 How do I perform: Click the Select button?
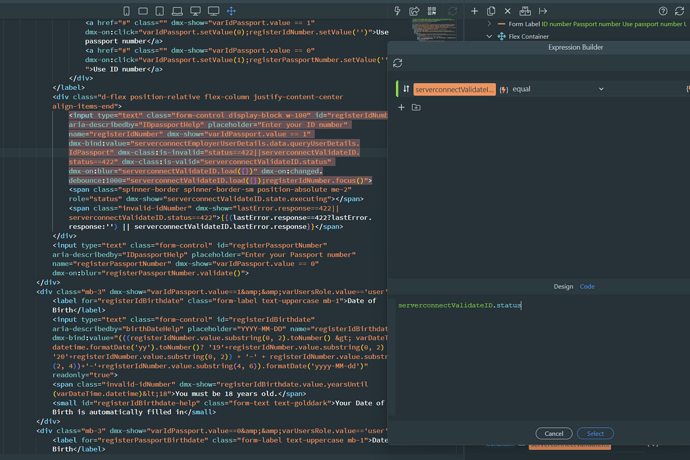click(595, 434)
